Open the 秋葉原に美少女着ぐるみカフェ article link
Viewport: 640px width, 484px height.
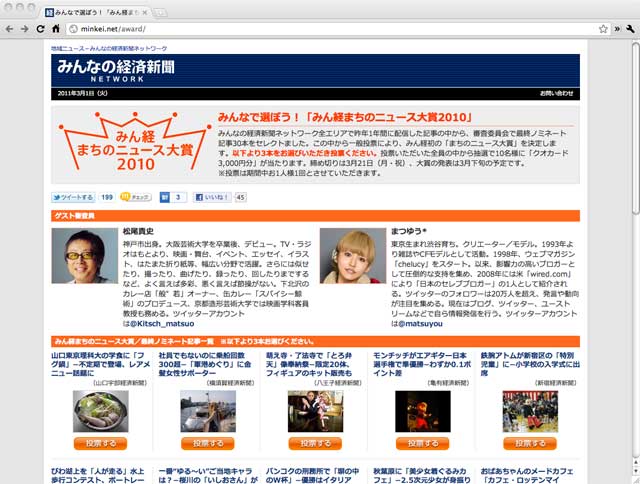[422, 475]
